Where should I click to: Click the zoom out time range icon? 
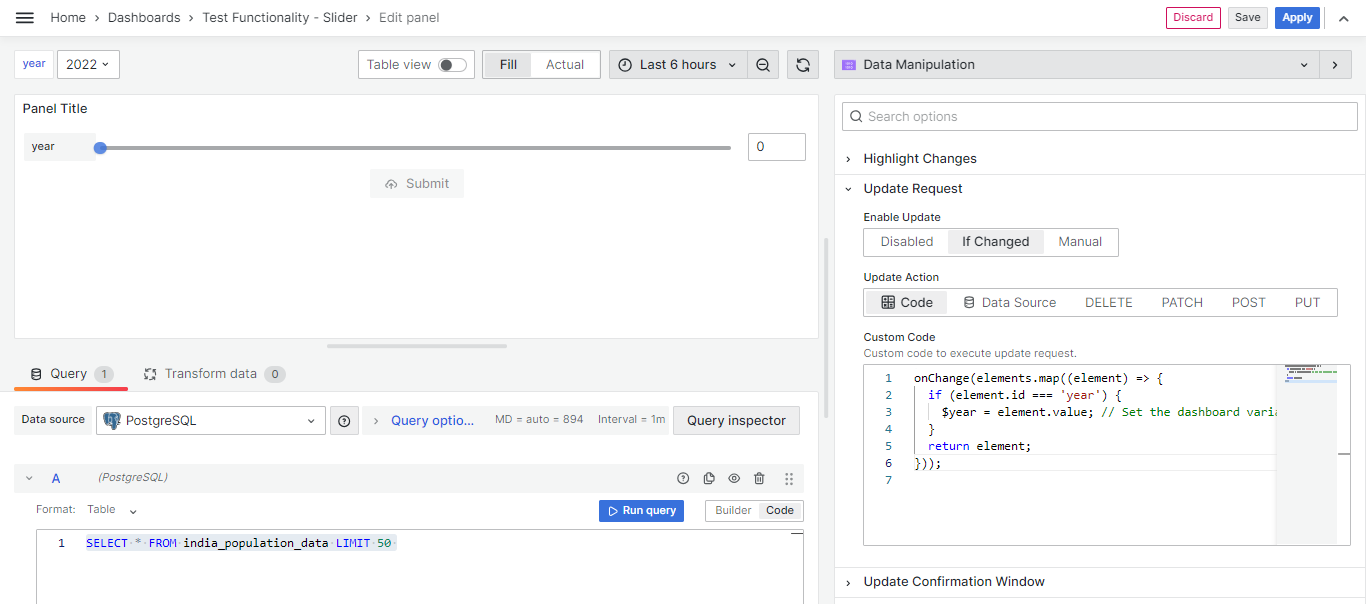pos(763,65)
